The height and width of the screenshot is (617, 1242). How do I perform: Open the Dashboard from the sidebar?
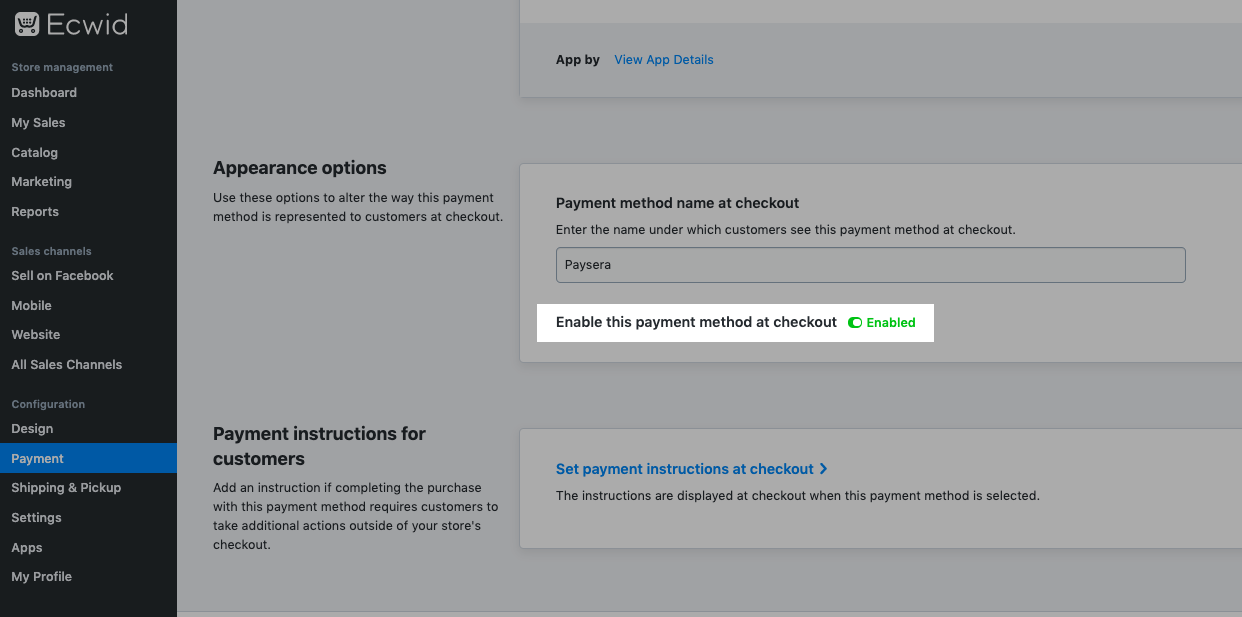[x=43, y=92]
